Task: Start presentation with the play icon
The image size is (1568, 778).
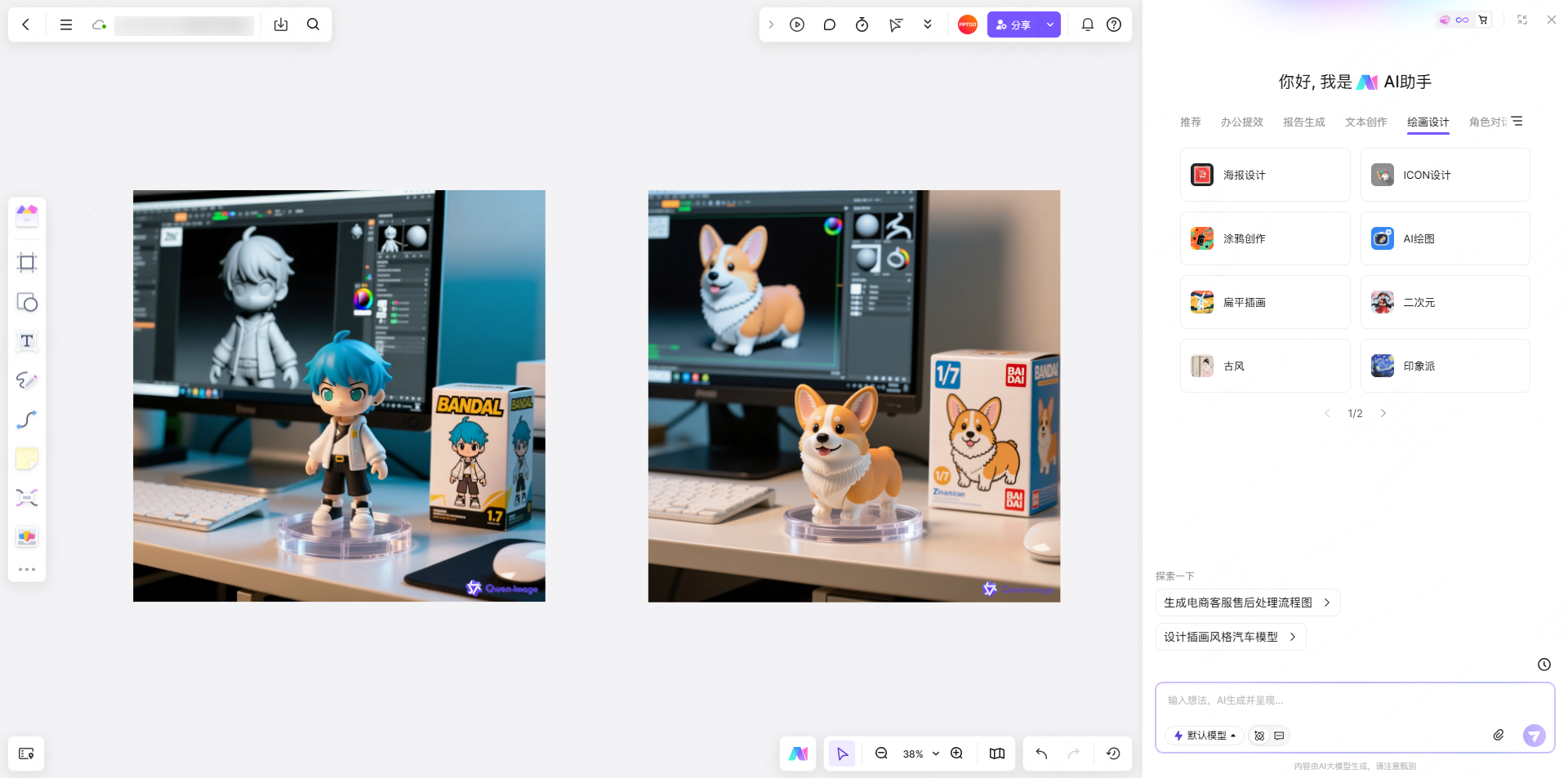Action: pyautogui.click(x=797, y=24)
